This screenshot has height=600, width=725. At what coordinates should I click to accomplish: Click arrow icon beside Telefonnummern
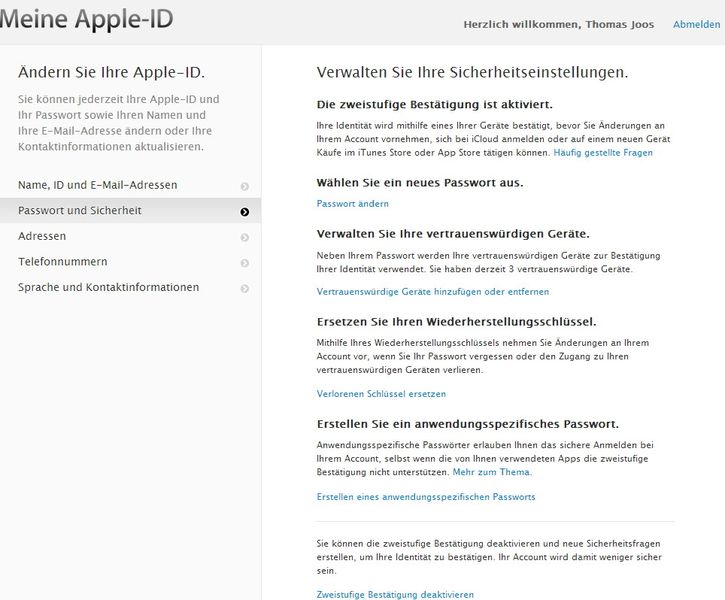245,263
